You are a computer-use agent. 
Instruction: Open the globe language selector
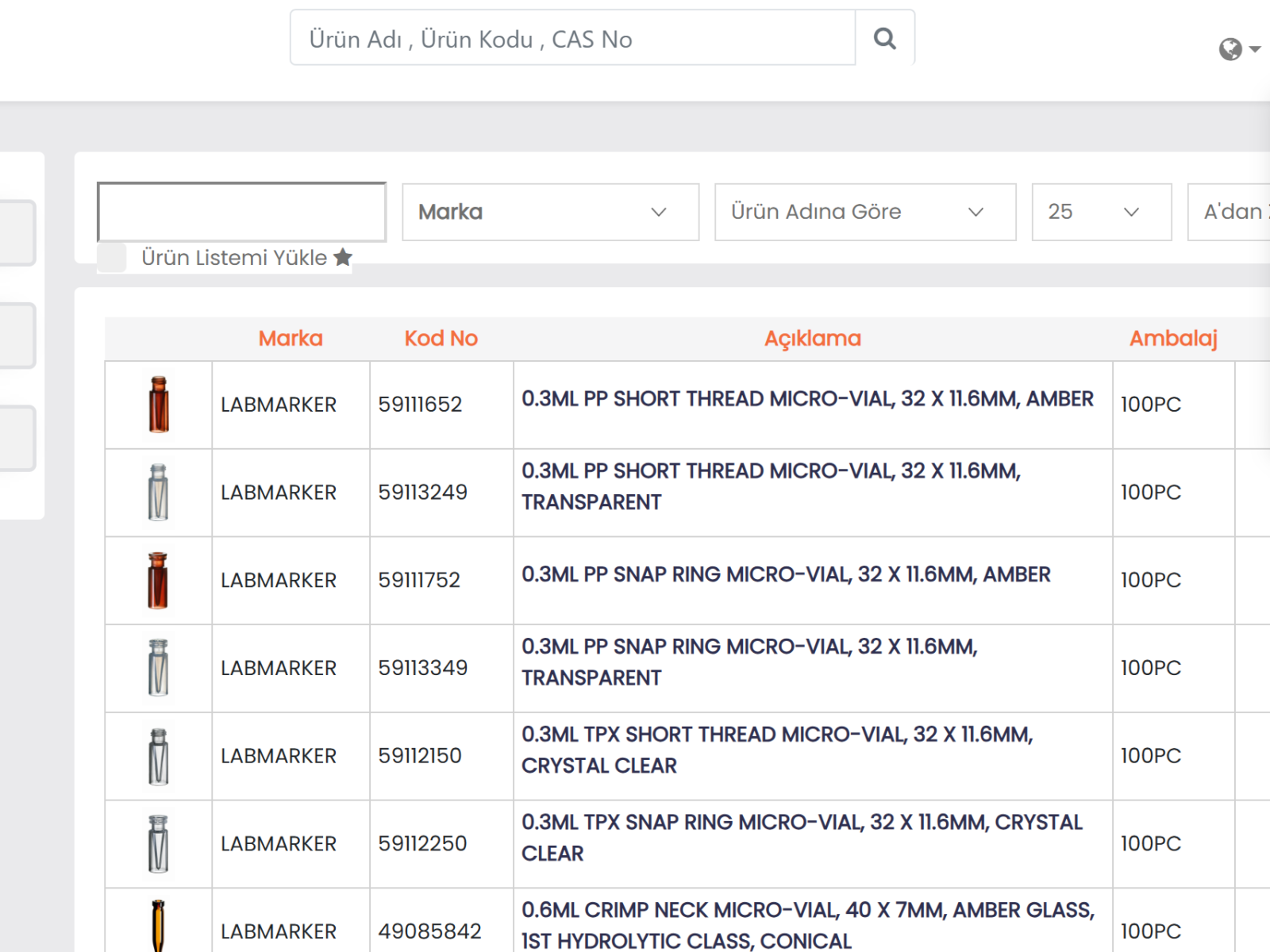1238,49
